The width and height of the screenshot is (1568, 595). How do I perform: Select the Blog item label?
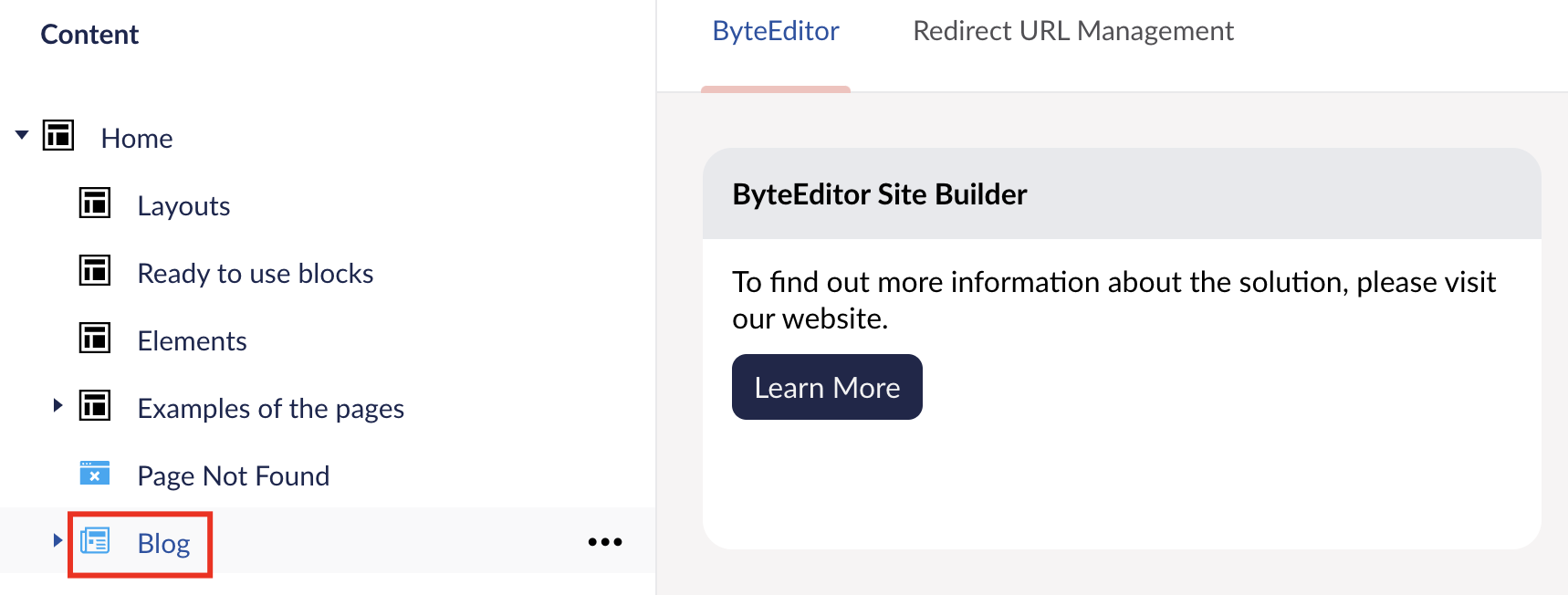pyautogui.click(x=163, y=544)
